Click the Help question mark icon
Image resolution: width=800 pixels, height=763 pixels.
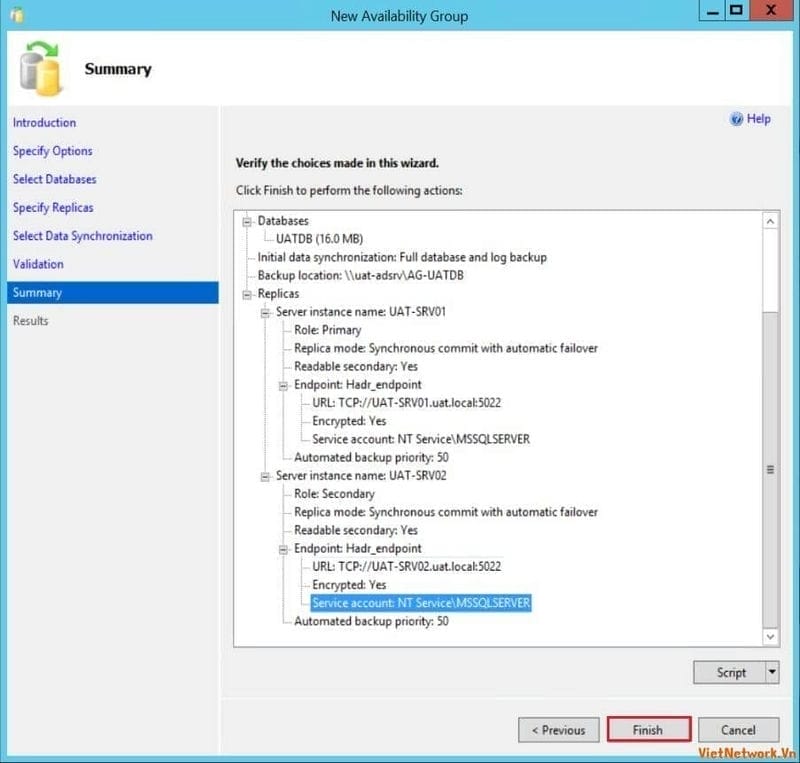pos(737,119)
